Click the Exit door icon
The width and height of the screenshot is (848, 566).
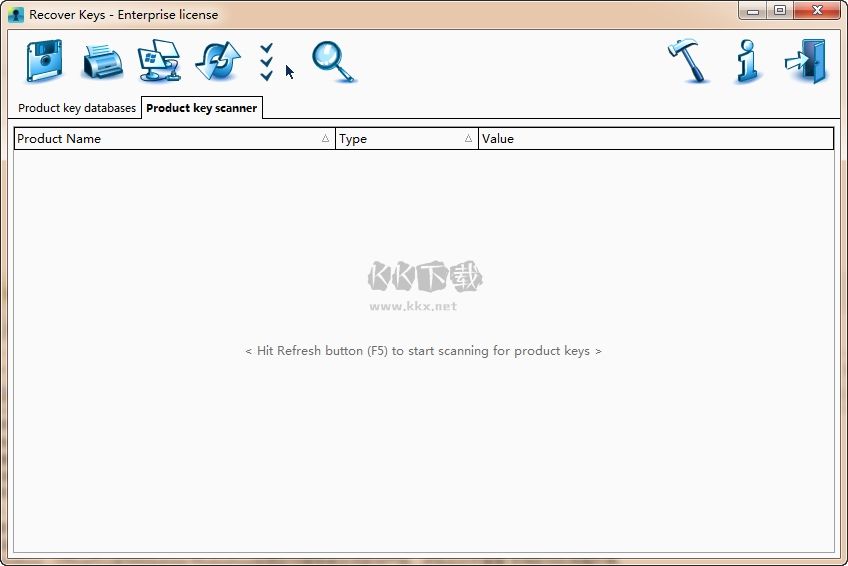tap(806, 61)
